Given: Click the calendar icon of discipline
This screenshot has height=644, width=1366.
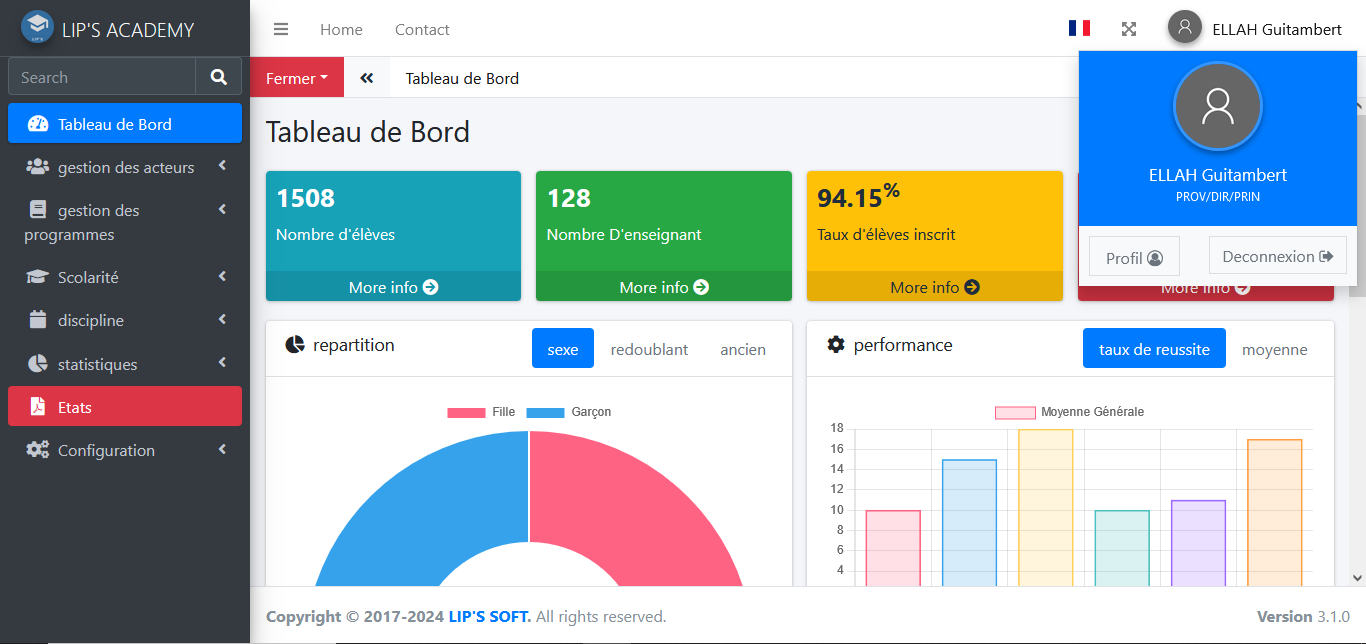Looking at the screenshot, I should (x=38, y=320).
